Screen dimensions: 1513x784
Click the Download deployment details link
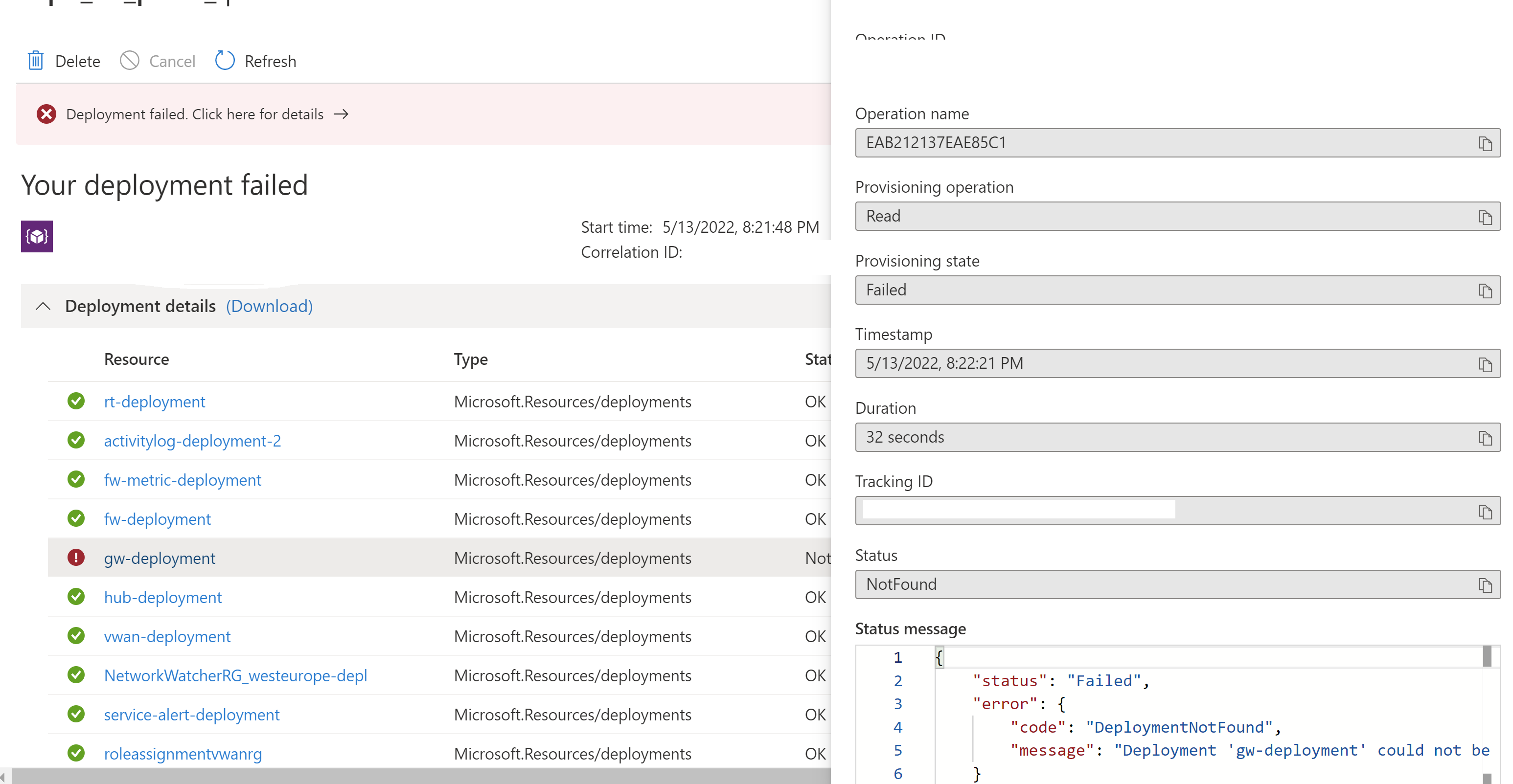(x=269, y=306)
